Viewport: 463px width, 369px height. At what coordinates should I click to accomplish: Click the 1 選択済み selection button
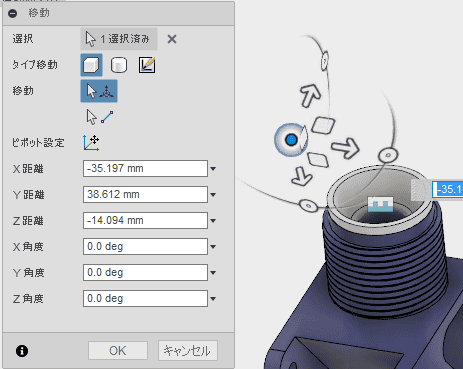click(119, 39)
